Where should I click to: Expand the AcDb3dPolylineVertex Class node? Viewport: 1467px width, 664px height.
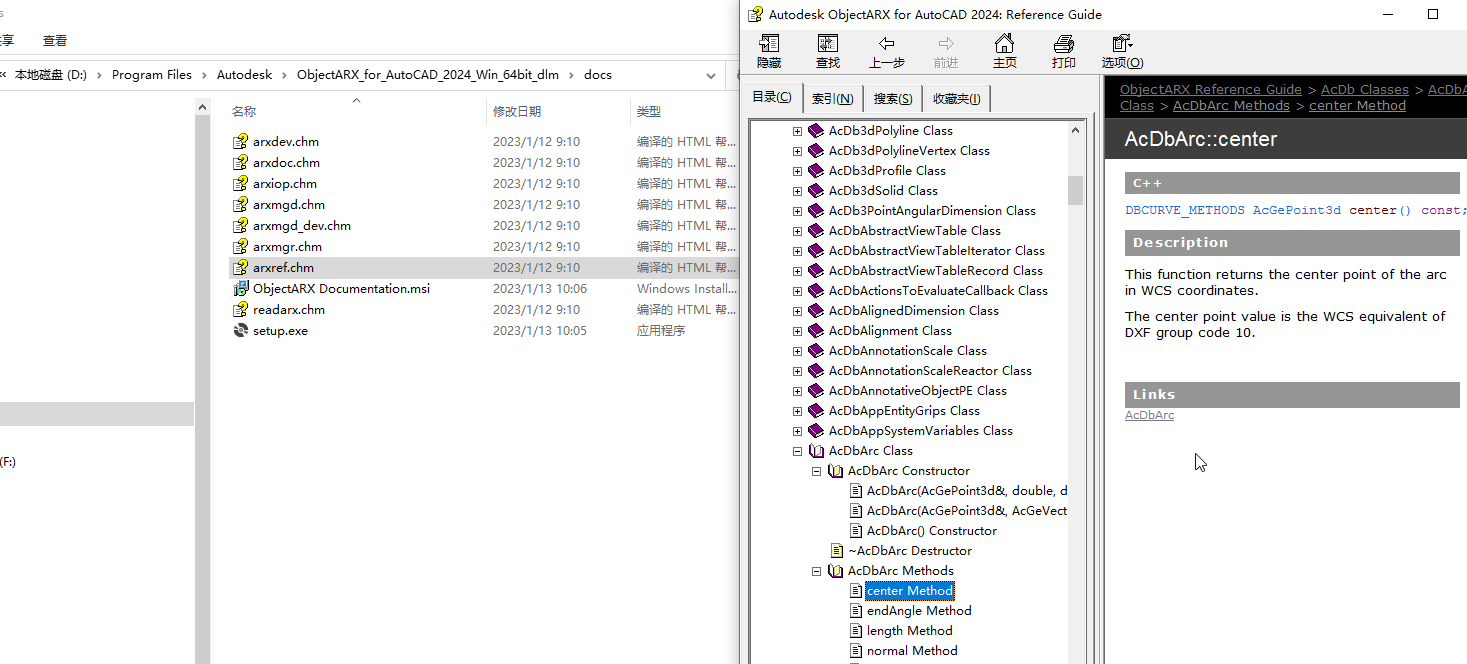pyautogui.click(x=797, y=151)
